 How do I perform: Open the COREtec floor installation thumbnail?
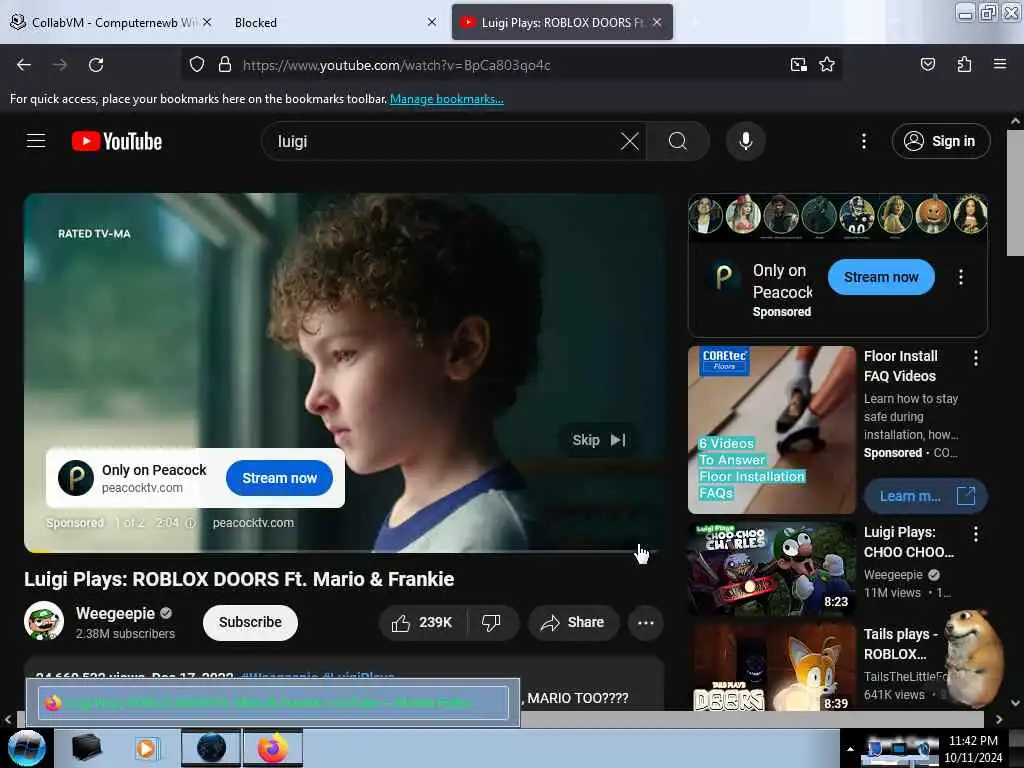point(771,430)
